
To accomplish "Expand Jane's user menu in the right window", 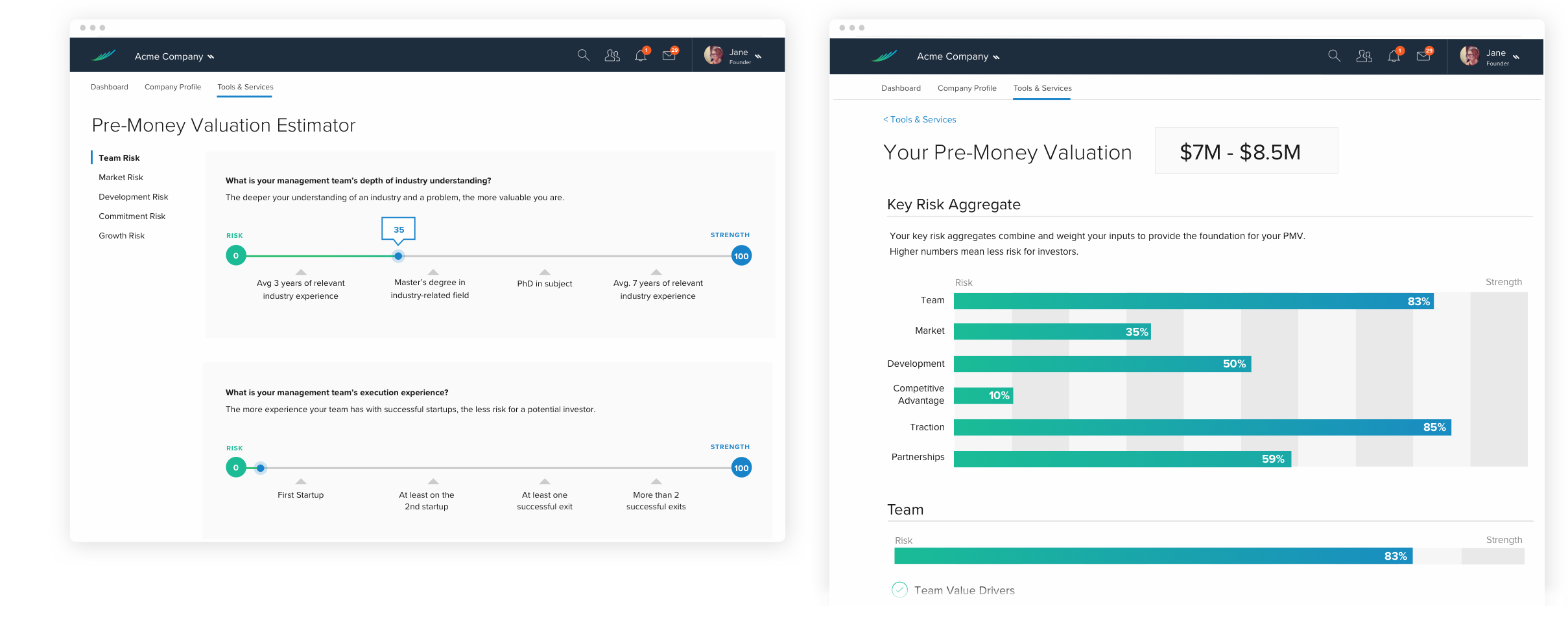I will point(1516,57).
